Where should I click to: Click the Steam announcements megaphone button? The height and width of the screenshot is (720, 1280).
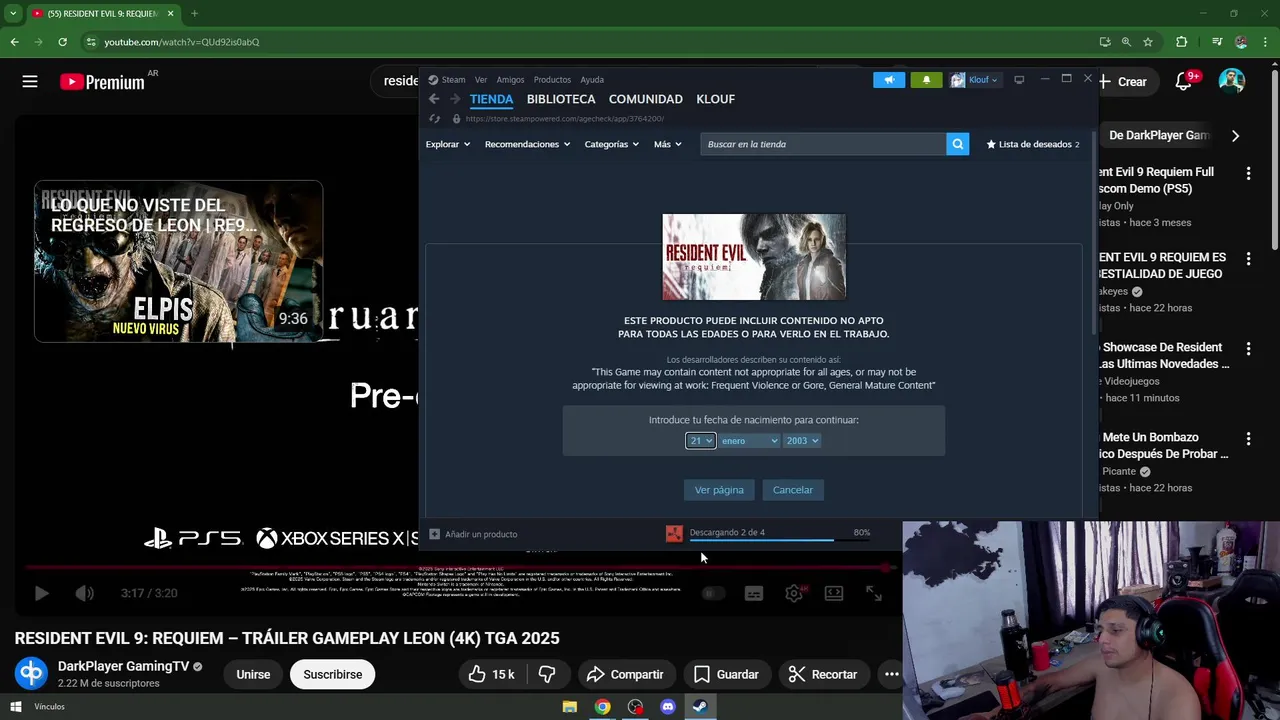[889, 80]
